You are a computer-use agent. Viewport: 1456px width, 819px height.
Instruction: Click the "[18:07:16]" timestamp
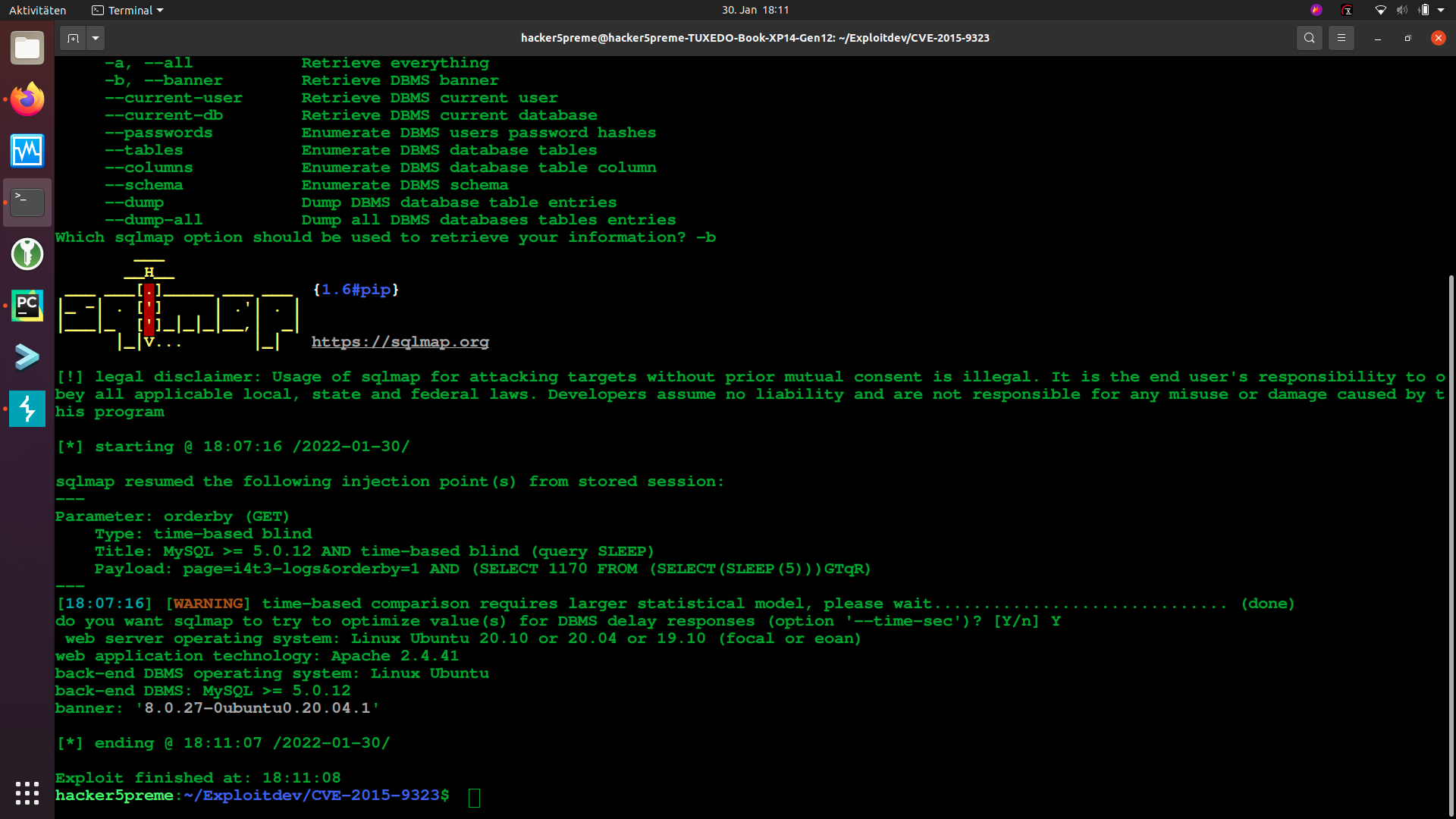click(104, 604)
